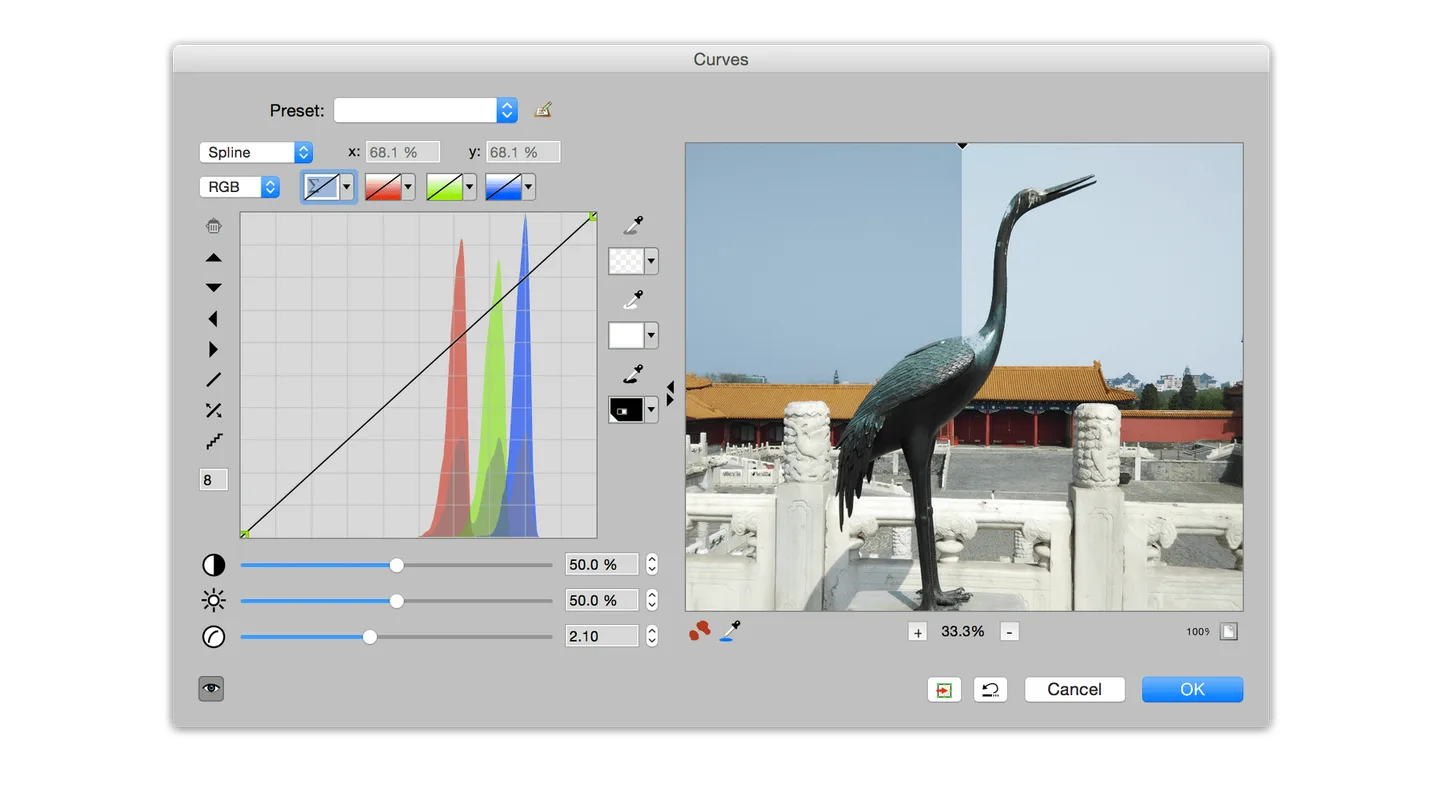1440x800 pixels.
Task: Zoom in the preview with the plus button
Action: (x=918, y=632)
